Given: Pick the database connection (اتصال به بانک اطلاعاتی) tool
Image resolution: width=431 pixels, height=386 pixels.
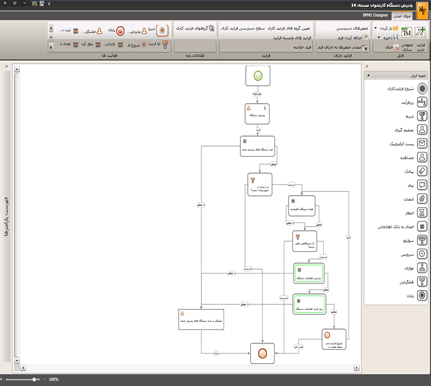Looking at the screenshot, I should click(422, 226).
